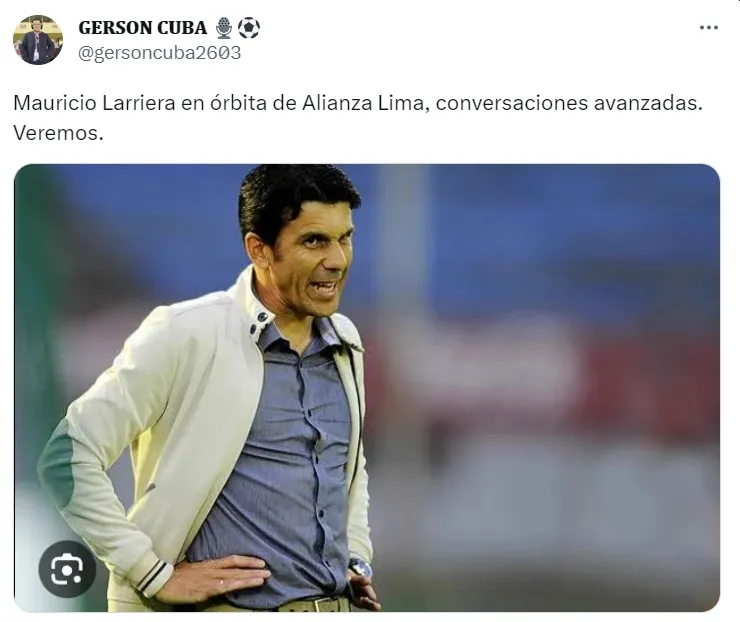
Task: Open the three-dot more options menu
Action: coord(708,28)
